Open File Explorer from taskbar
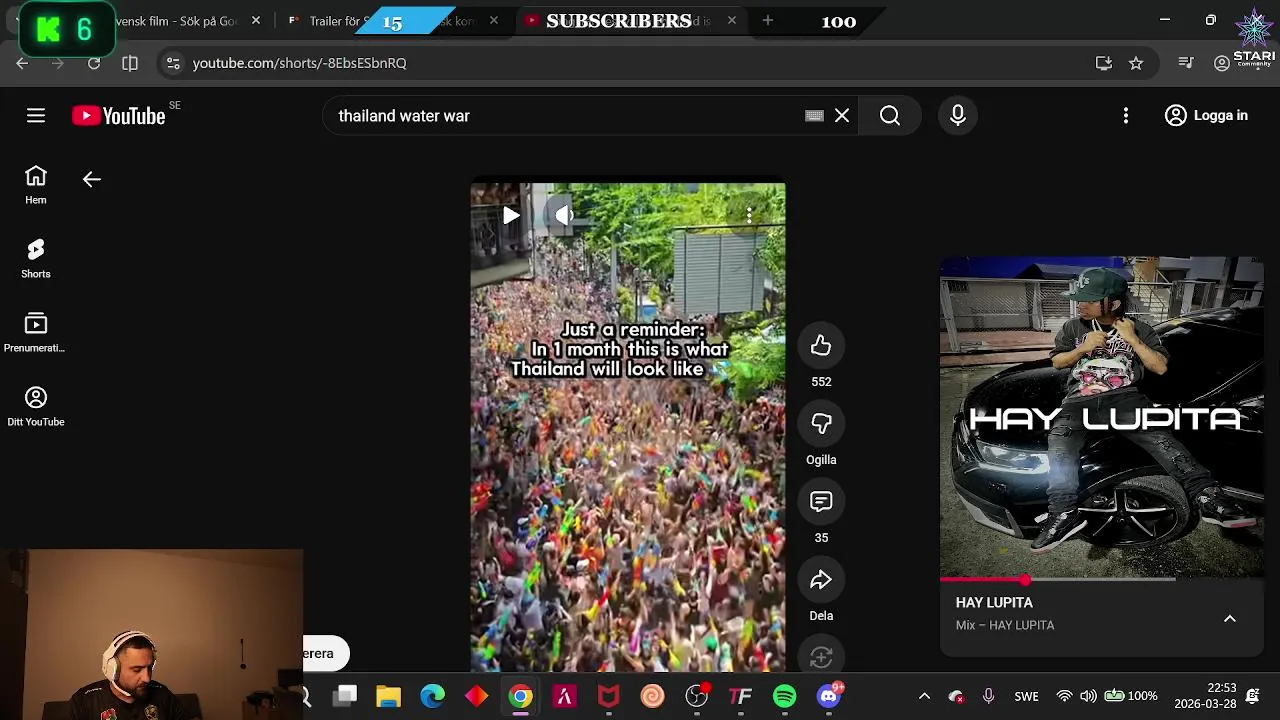Image resolution: width=1280 pixels, height=720 pixels. pyautogui.click(x=388, y=696)
